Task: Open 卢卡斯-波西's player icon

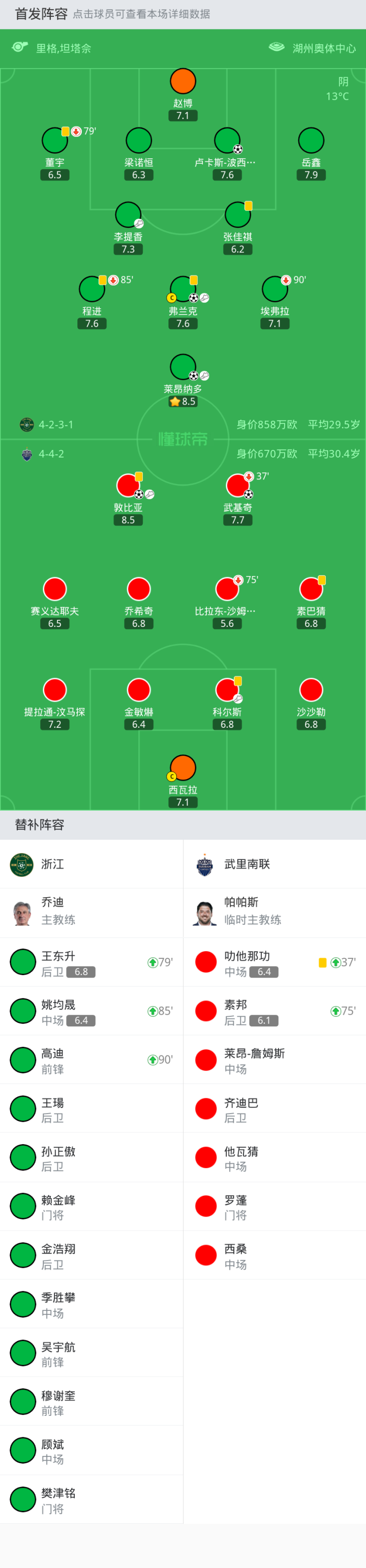Action: [227, 140]
